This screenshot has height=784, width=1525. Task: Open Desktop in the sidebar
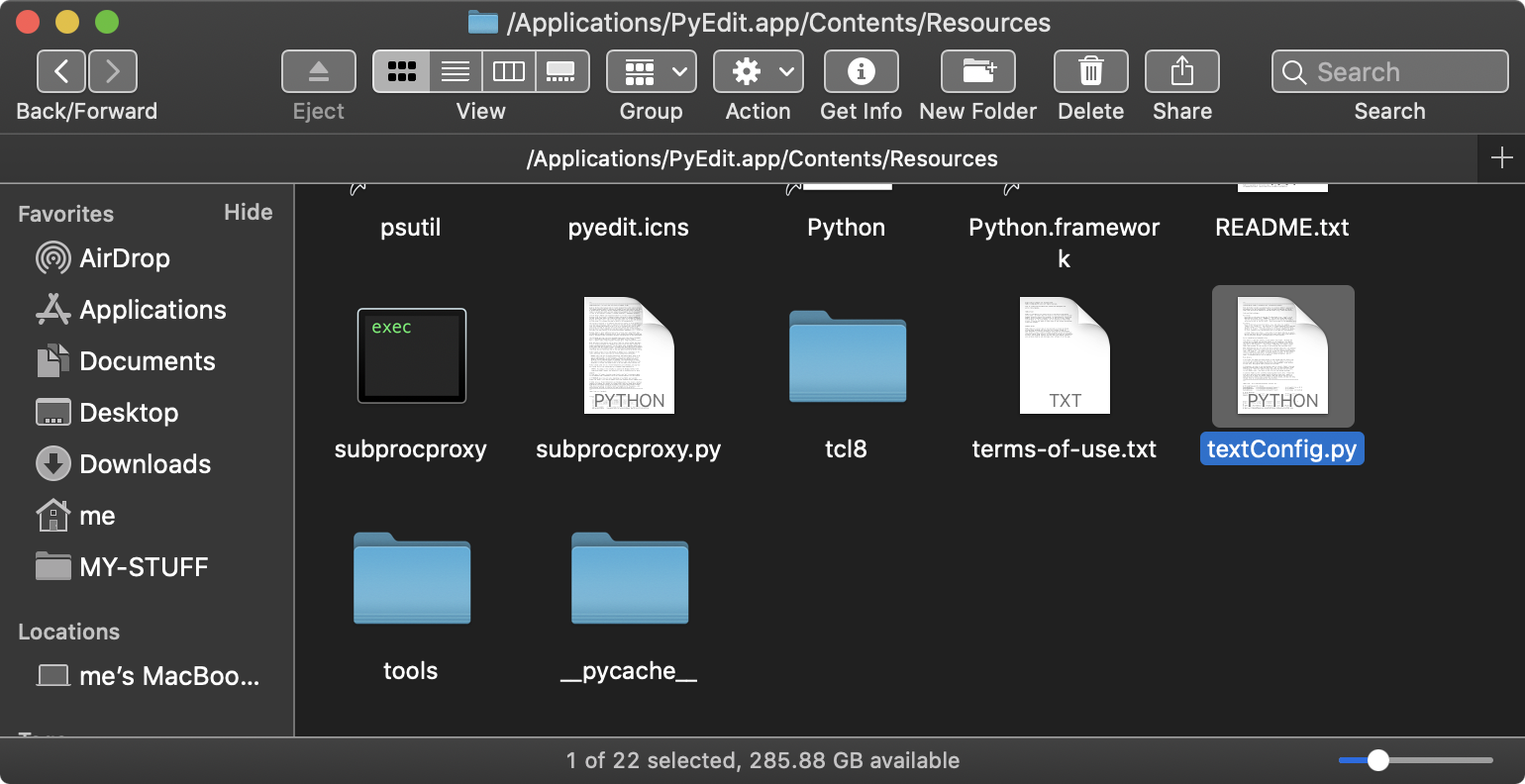tap(107, 413)
